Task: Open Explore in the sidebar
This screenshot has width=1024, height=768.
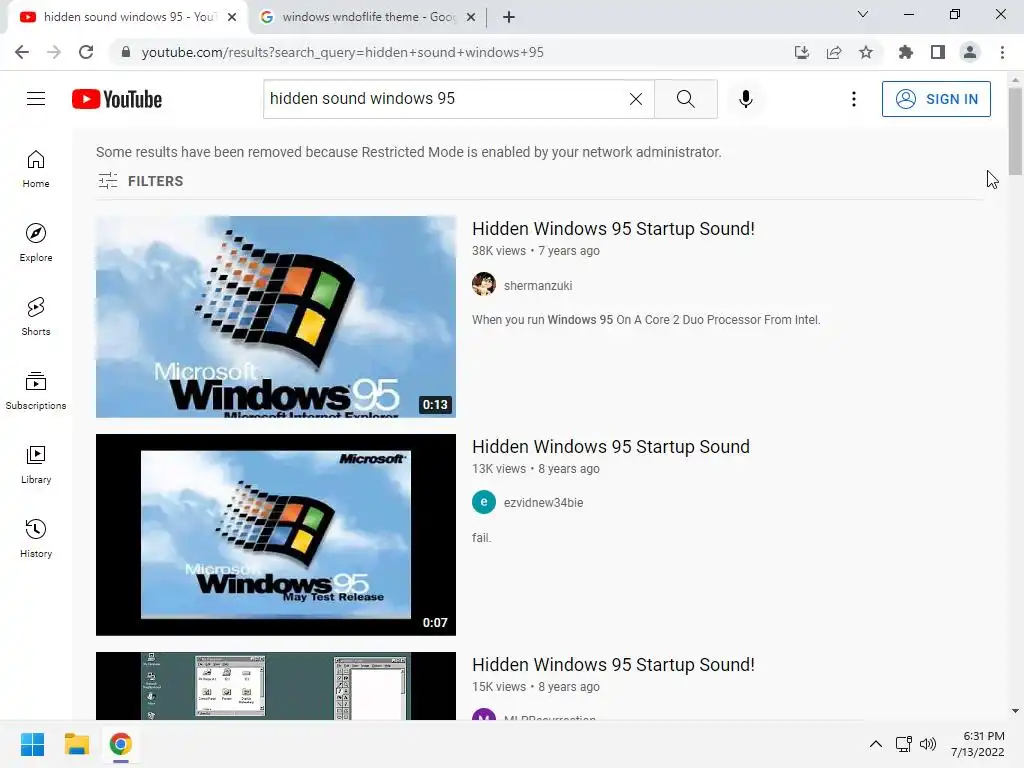Action: tap(36, 243)
